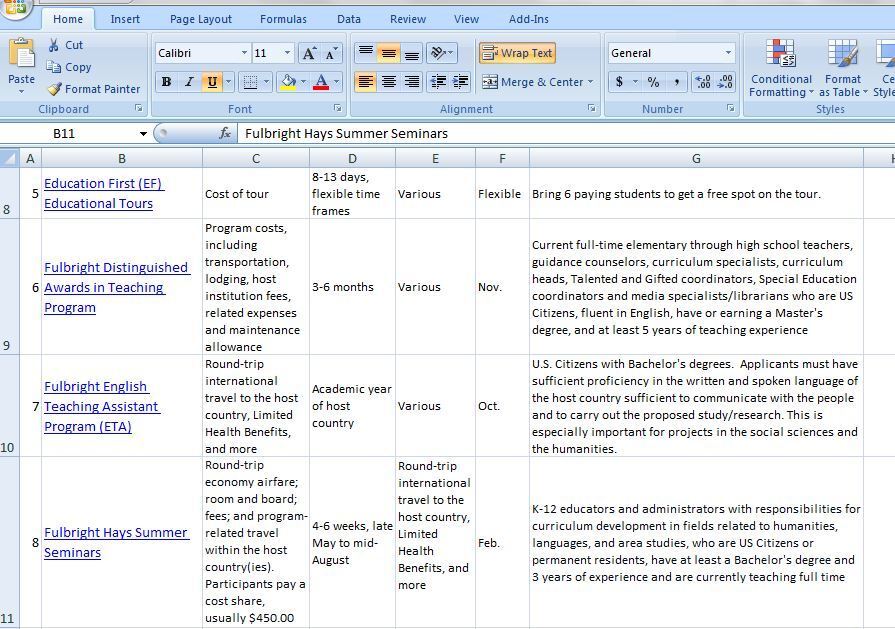Image resolution: width=895 pixels, height=629 pixels.
Task: Click the Cut scissors command
Action: click(x=66, y=45)
